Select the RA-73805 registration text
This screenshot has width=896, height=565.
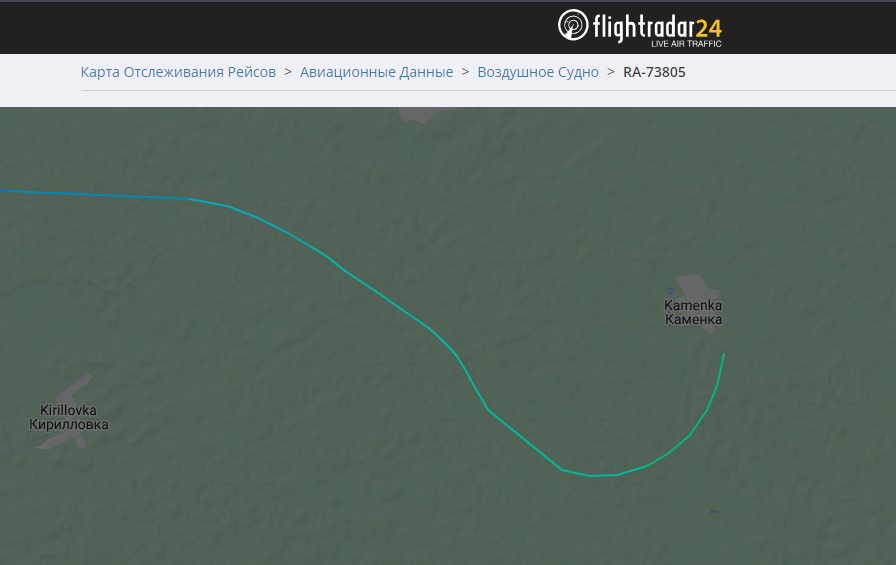[x=654, y=72]
